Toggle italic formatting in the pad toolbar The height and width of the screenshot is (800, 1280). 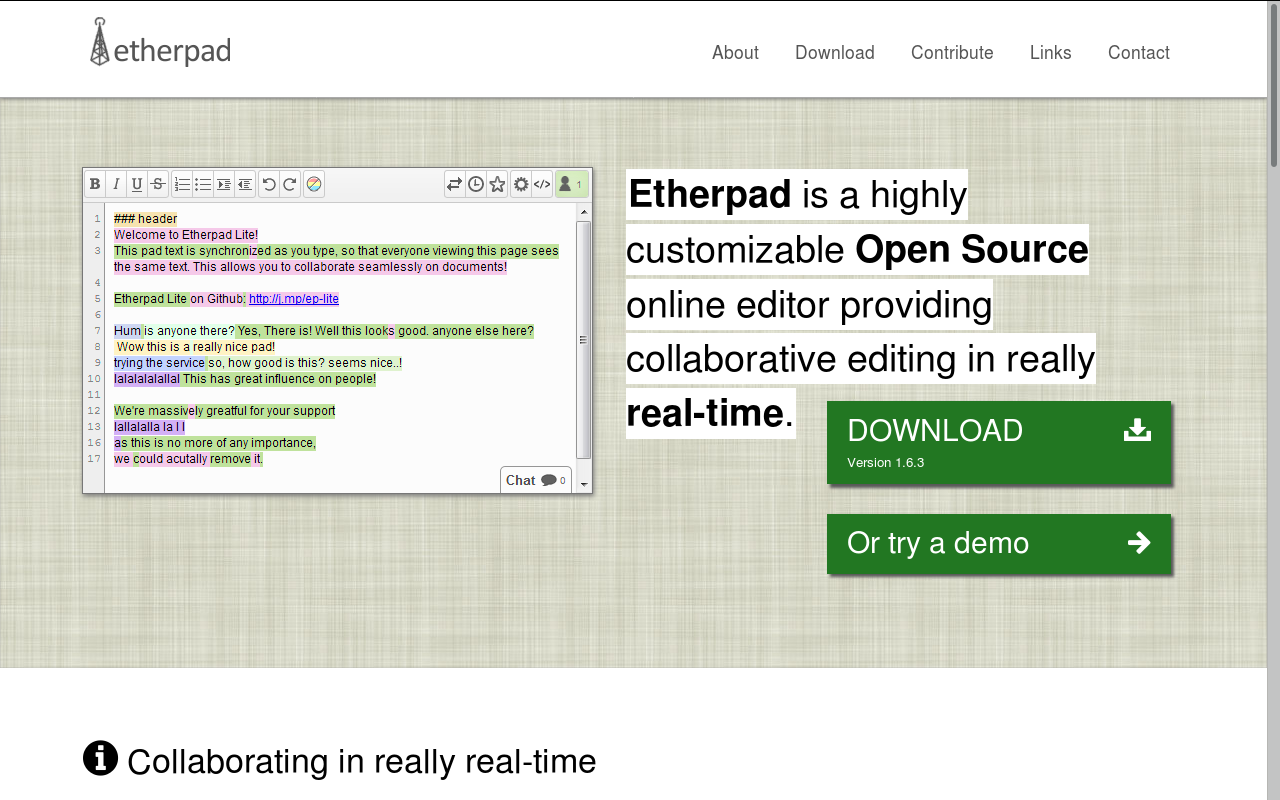116,184
